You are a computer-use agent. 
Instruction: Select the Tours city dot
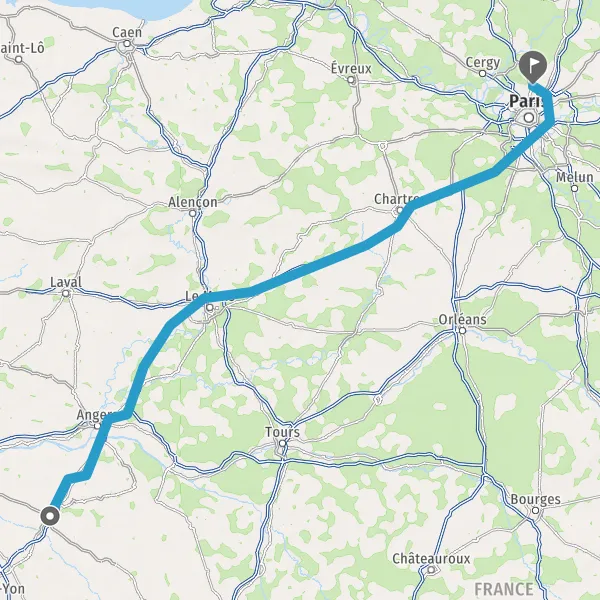[x=282, y=443]
